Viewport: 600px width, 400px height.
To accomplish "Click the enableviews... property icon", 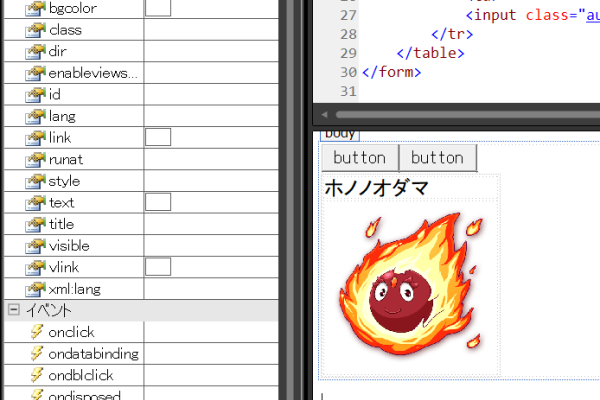I will click(35, 73).
